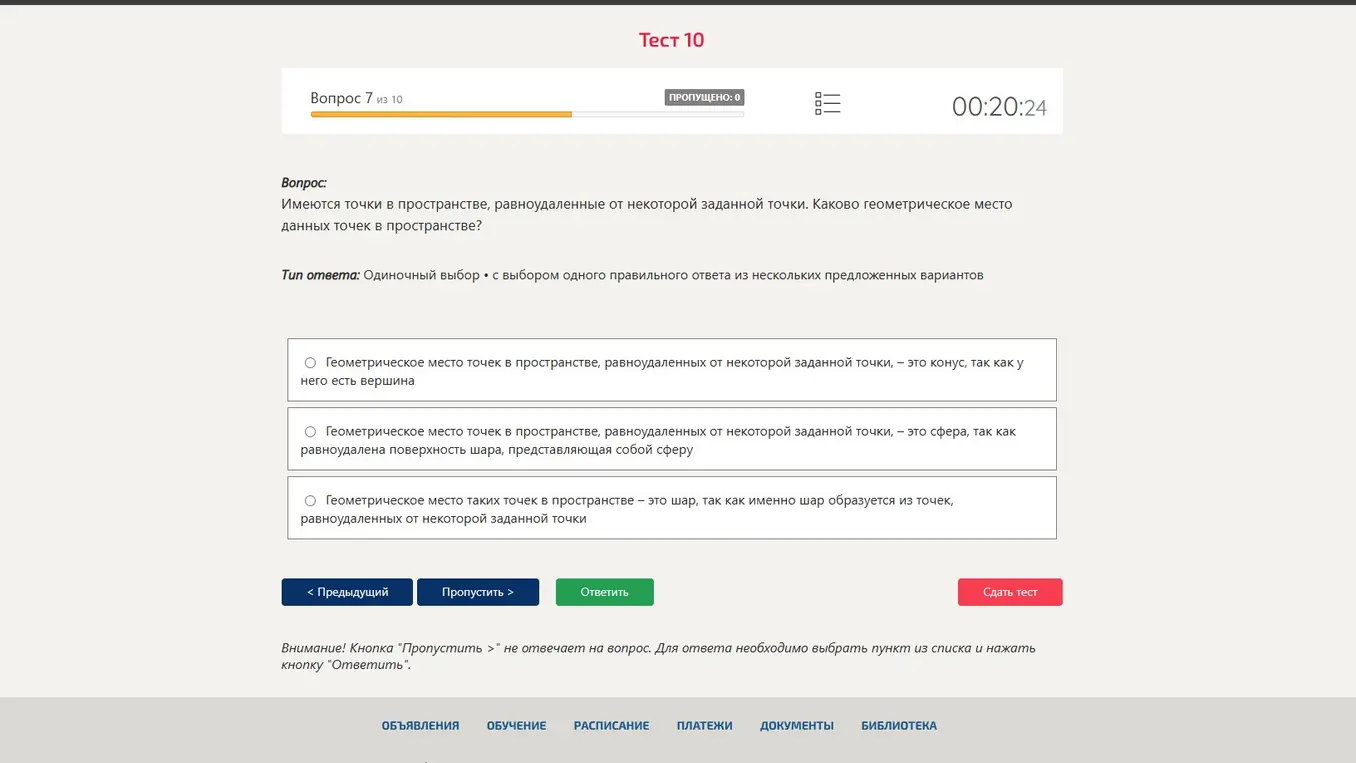
Task: Click the question text Имеются точки в пространстве
Action: coord(647,215)
